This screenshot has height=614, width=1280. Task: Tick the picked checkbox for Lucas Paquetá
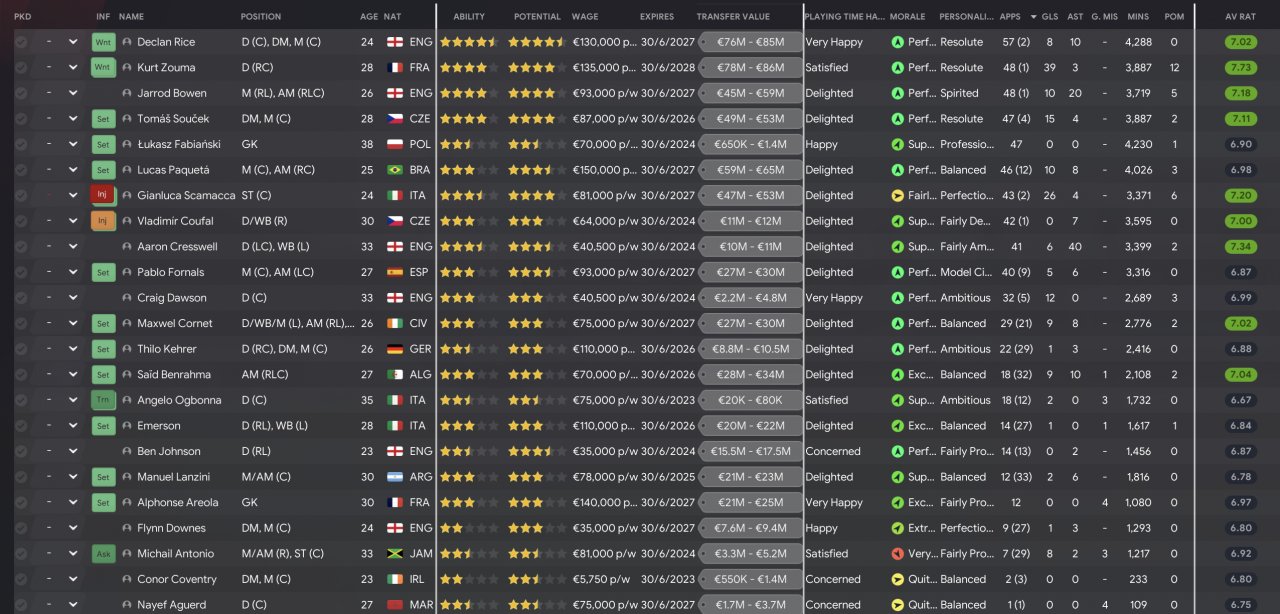[22, 170]
